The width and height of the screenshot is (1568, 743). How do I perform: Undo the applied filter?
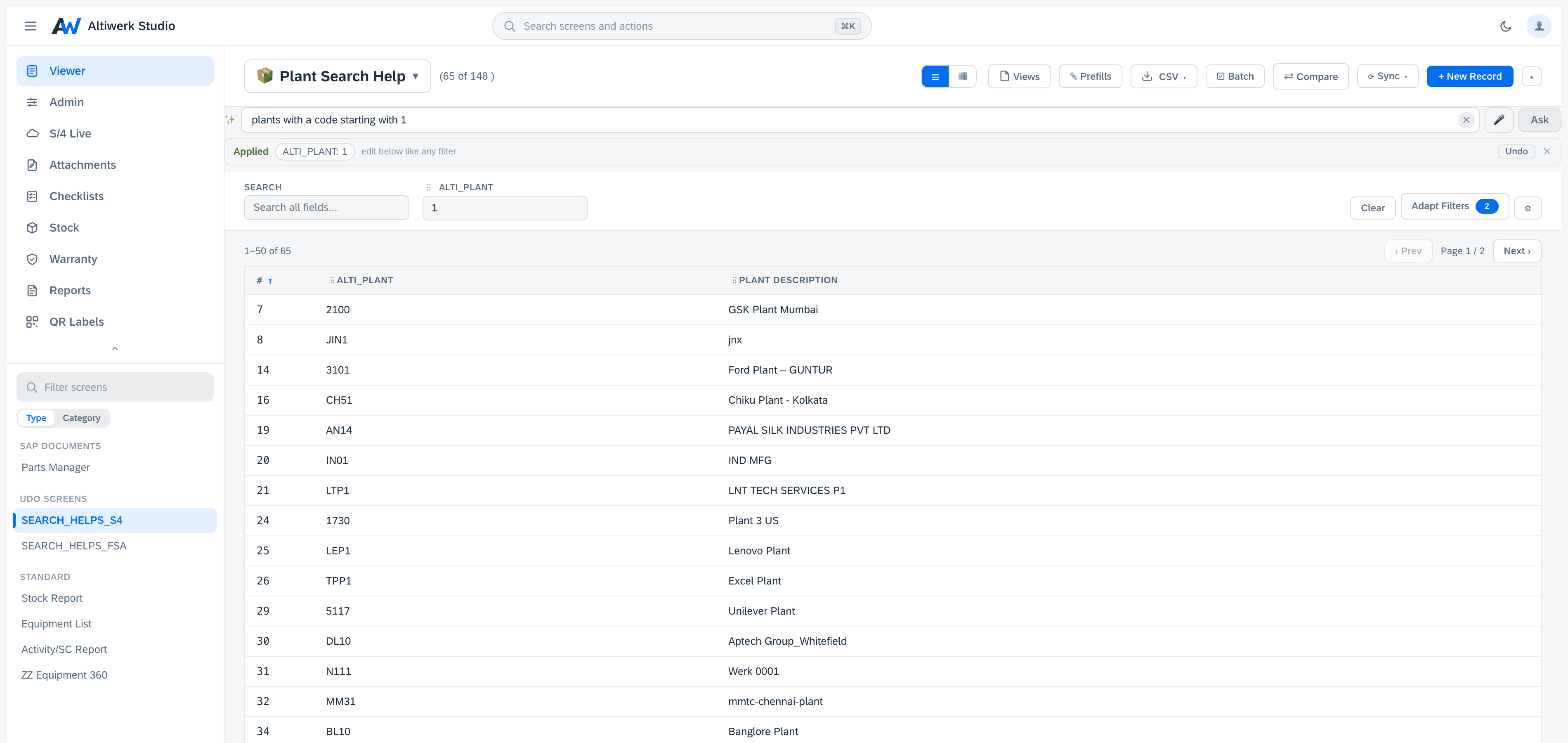click(x=1516, y=151)
